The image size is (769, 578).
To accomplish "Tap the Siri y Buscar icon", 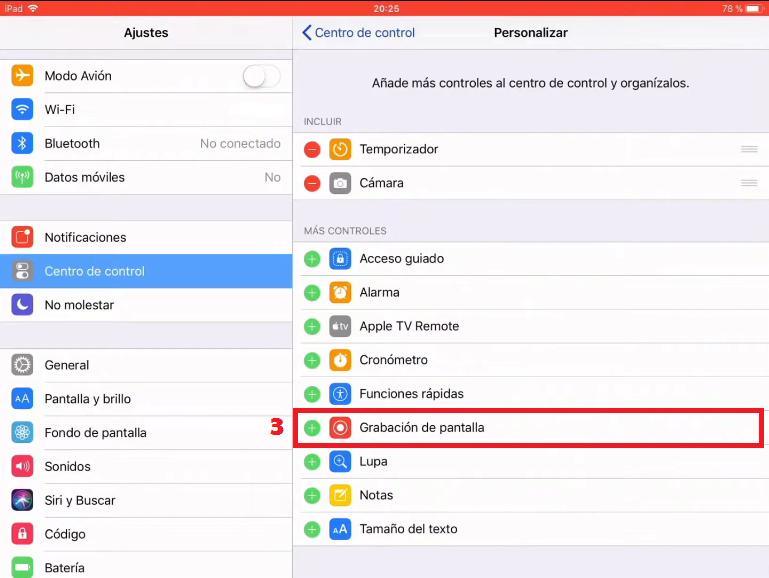I will click(22, 500).
